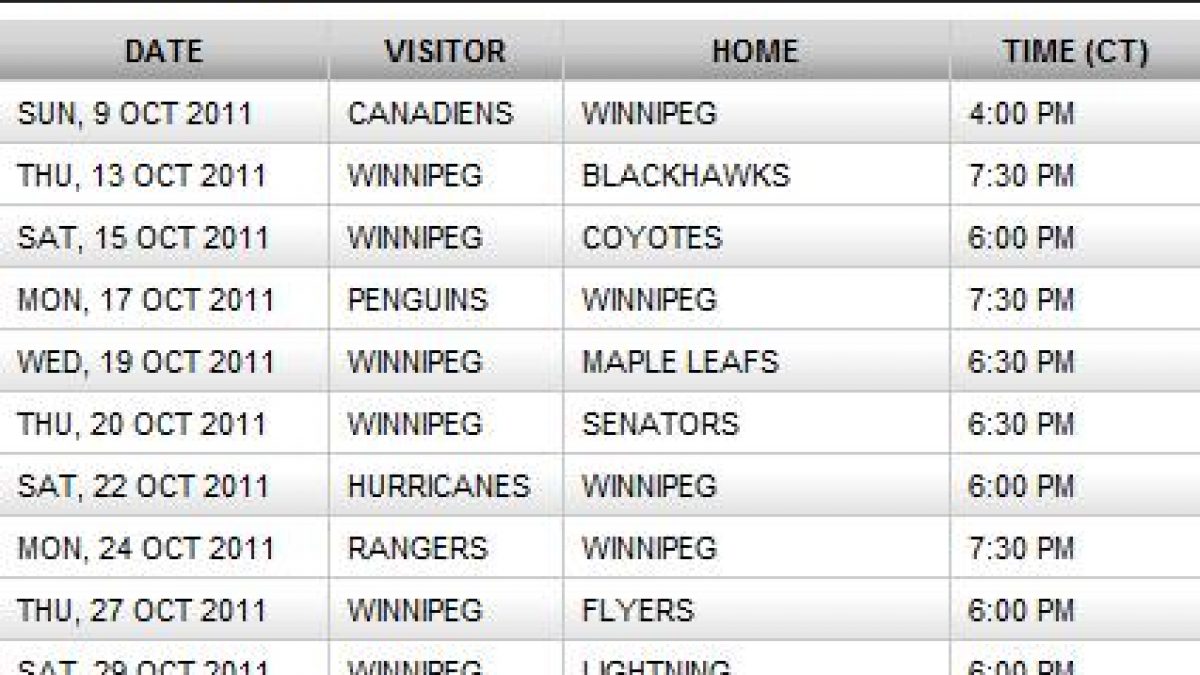This screenshot has width=1200, height=675.
Task: Click the MON, 17 OCT 2011 date cell
Action: 145,300
